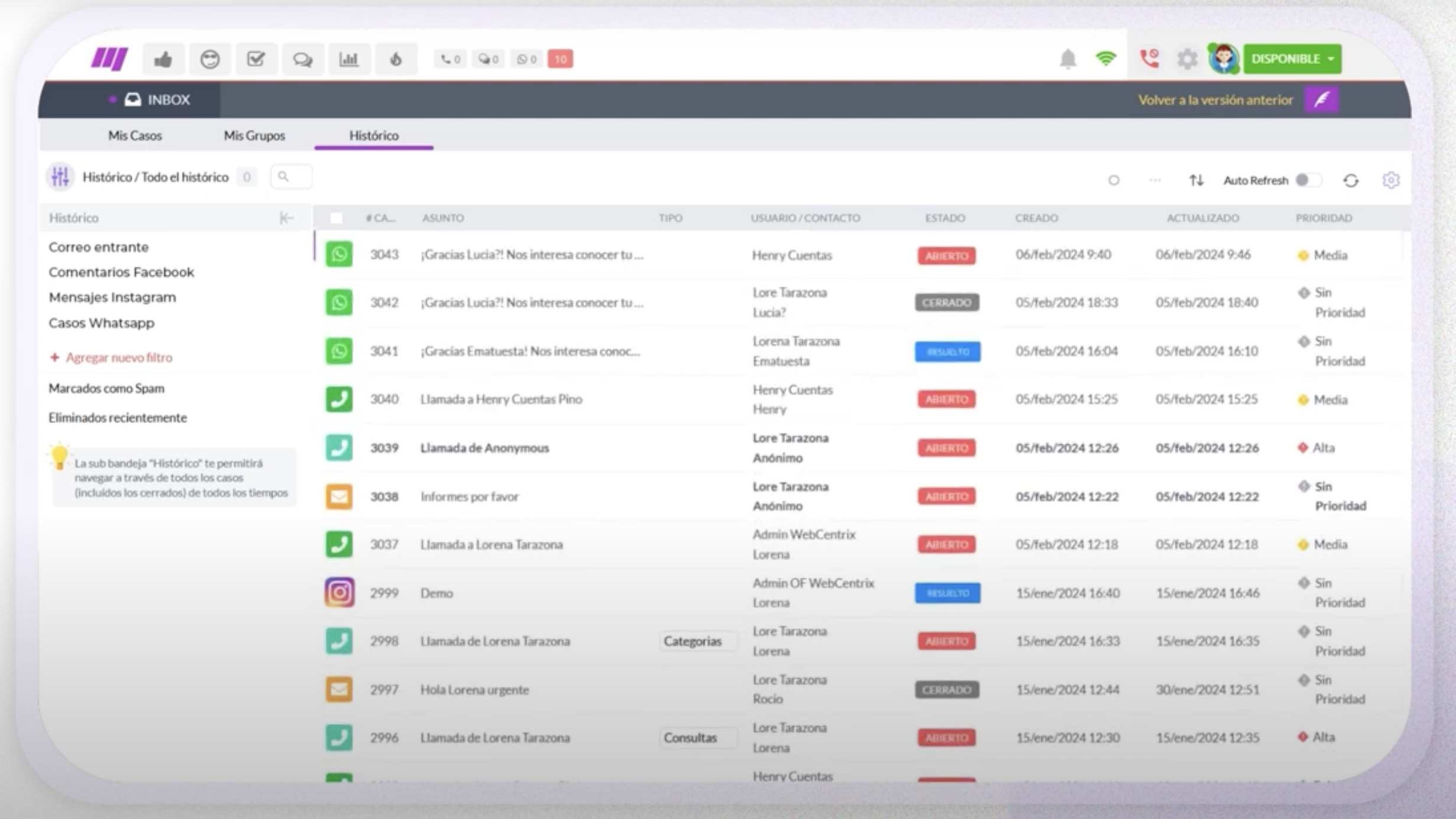Image resolution: width=1456 pixels, height=819 pixels.
Task: Click 'Llamada a Henry Cuentas Pino'
Action: [x=501, y=399]
